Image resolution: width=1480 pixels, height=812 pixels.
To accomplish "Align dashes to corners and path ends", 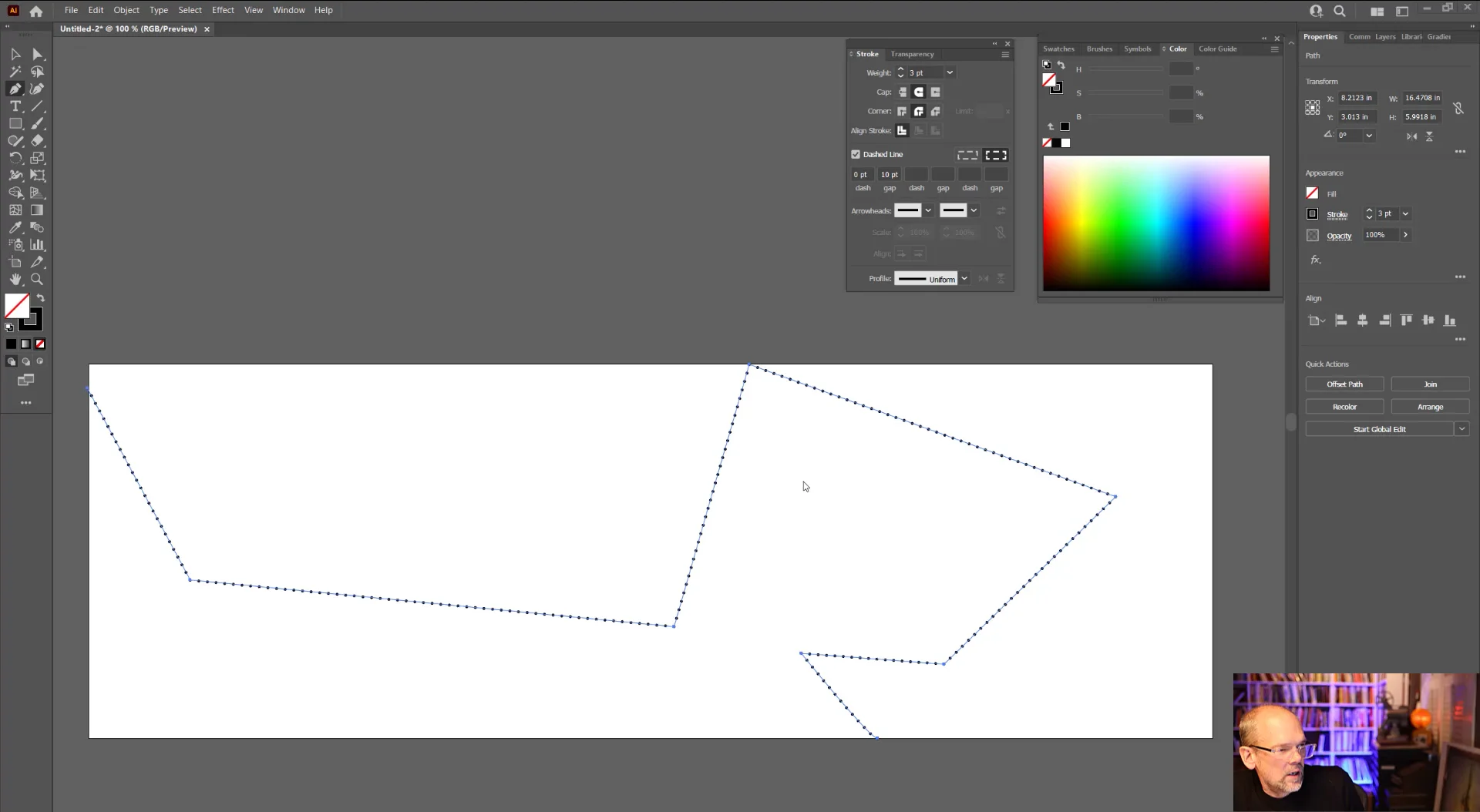I will (996, 155).
